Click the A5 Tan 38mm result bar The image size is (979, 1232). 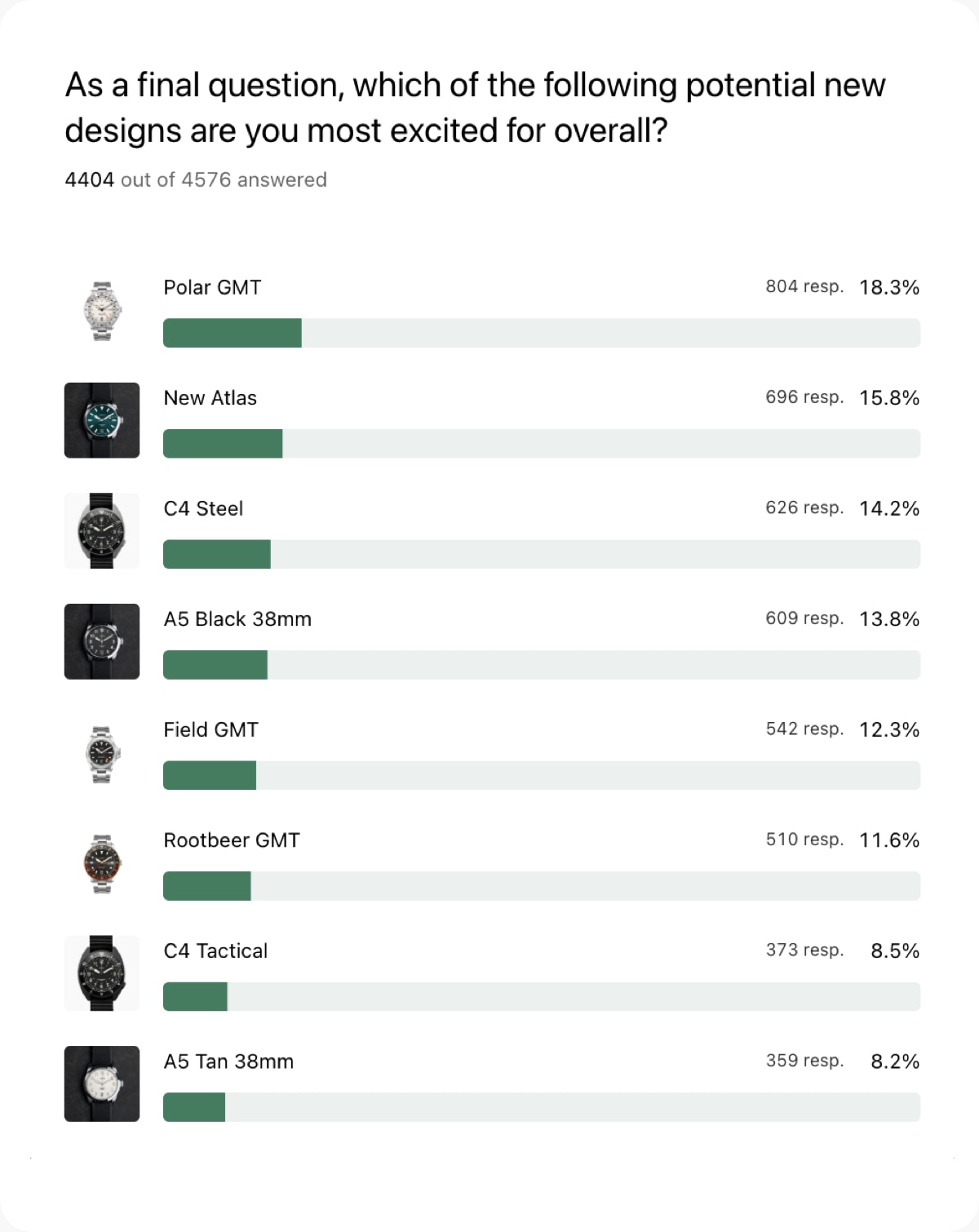tap(542, 1107)
